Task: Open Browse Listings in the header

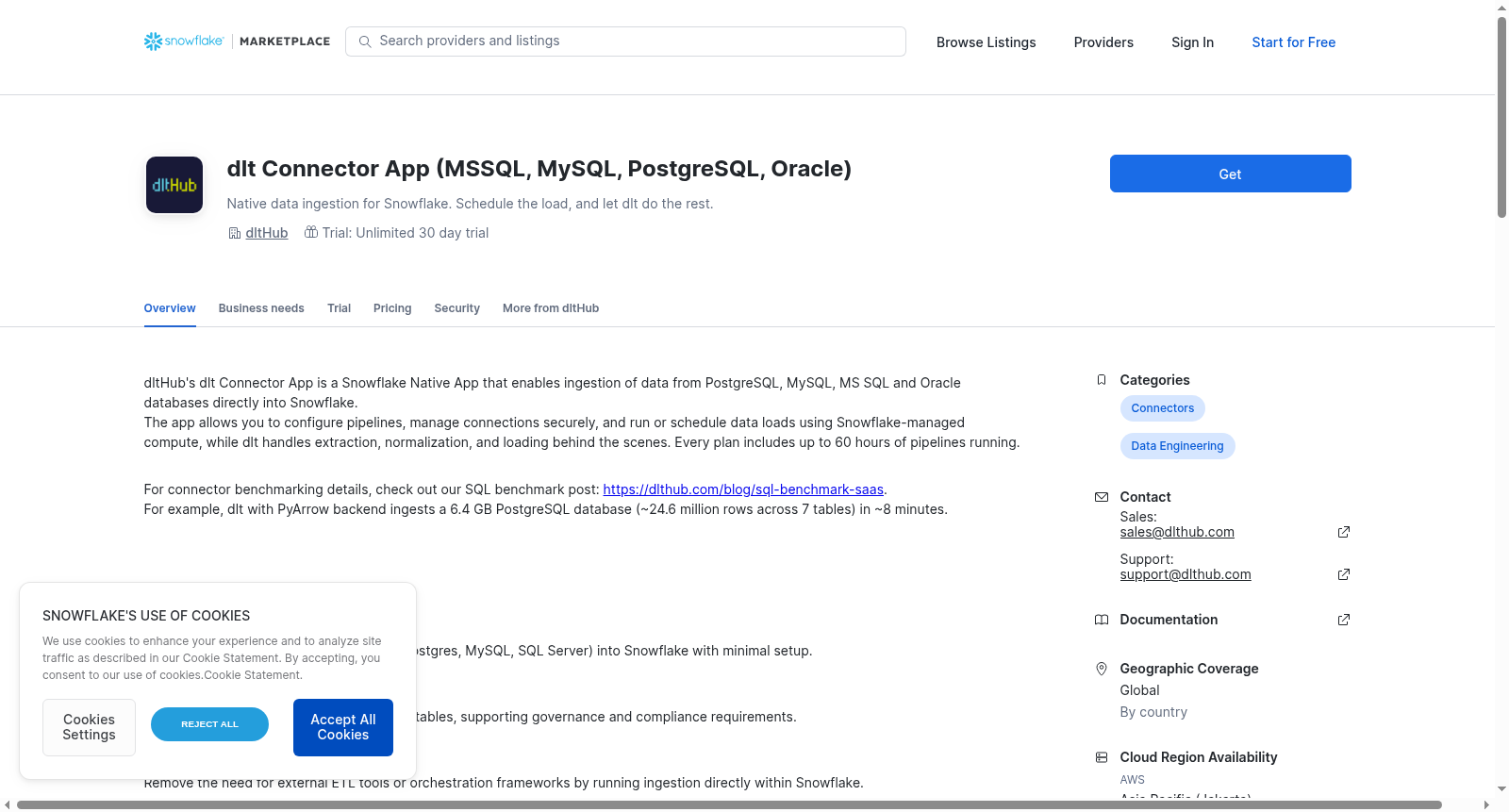Action: (x=987, y=42)
